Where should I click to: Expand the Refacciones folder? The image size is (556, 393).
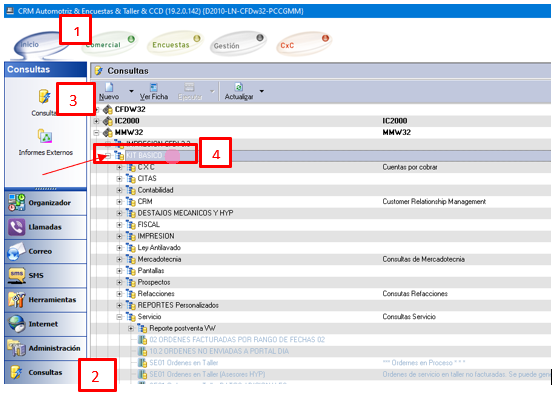(119, 294)
